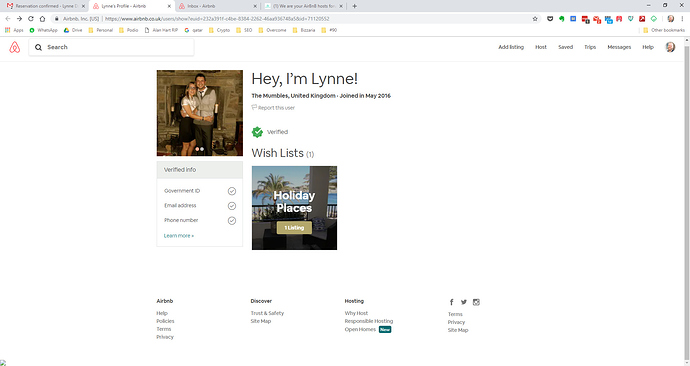
Task: Open the Evernote elephant extension icon
Action: click(x=562, y=18)
